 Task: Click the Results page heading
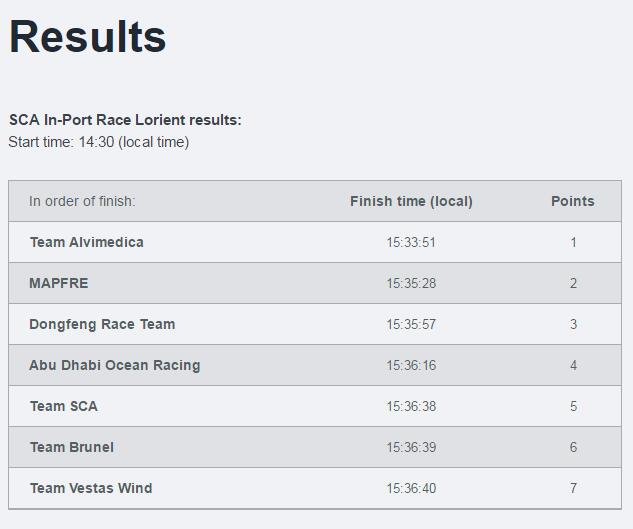coord(87,37)
